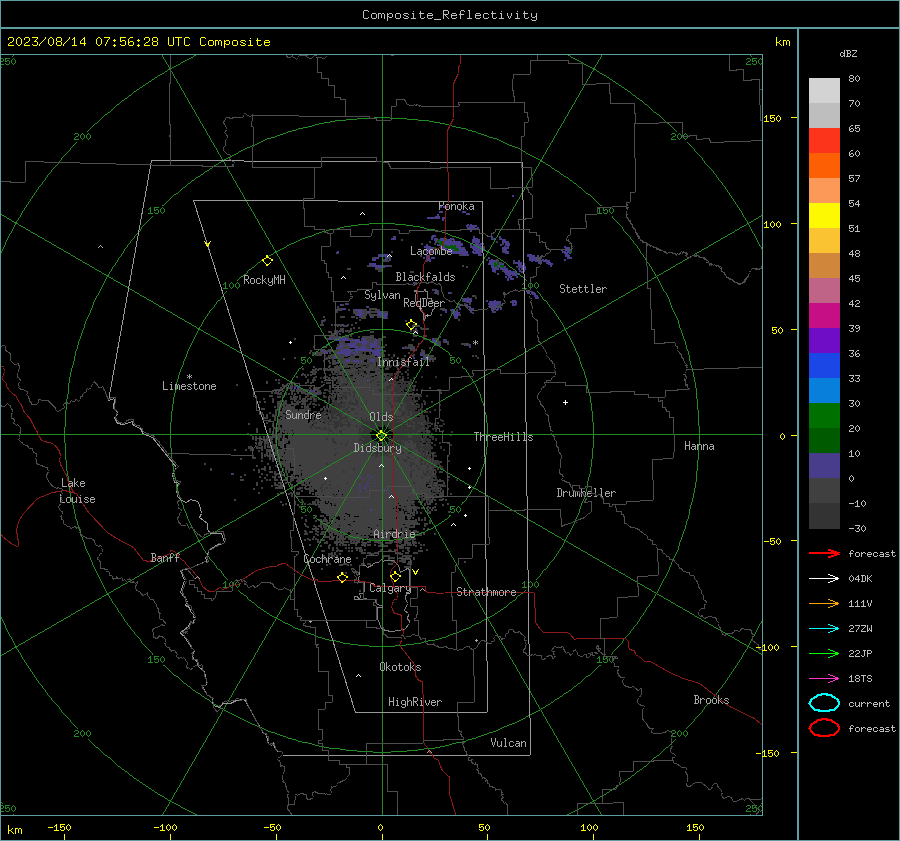The image size is (900, 841).
Task: Click the Airdrie label
Action: click(x=394, y=534)
